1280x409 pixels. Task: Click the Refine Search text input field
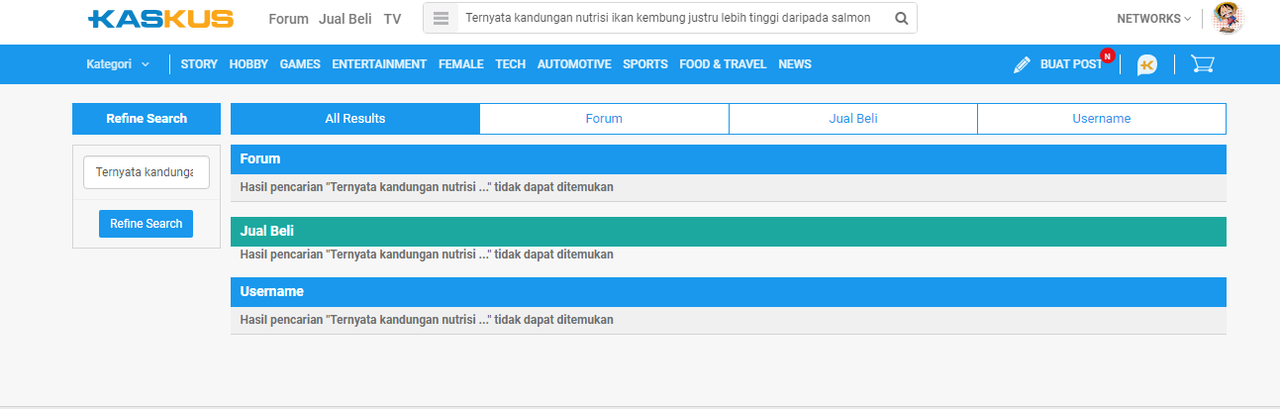click(146, 172)
